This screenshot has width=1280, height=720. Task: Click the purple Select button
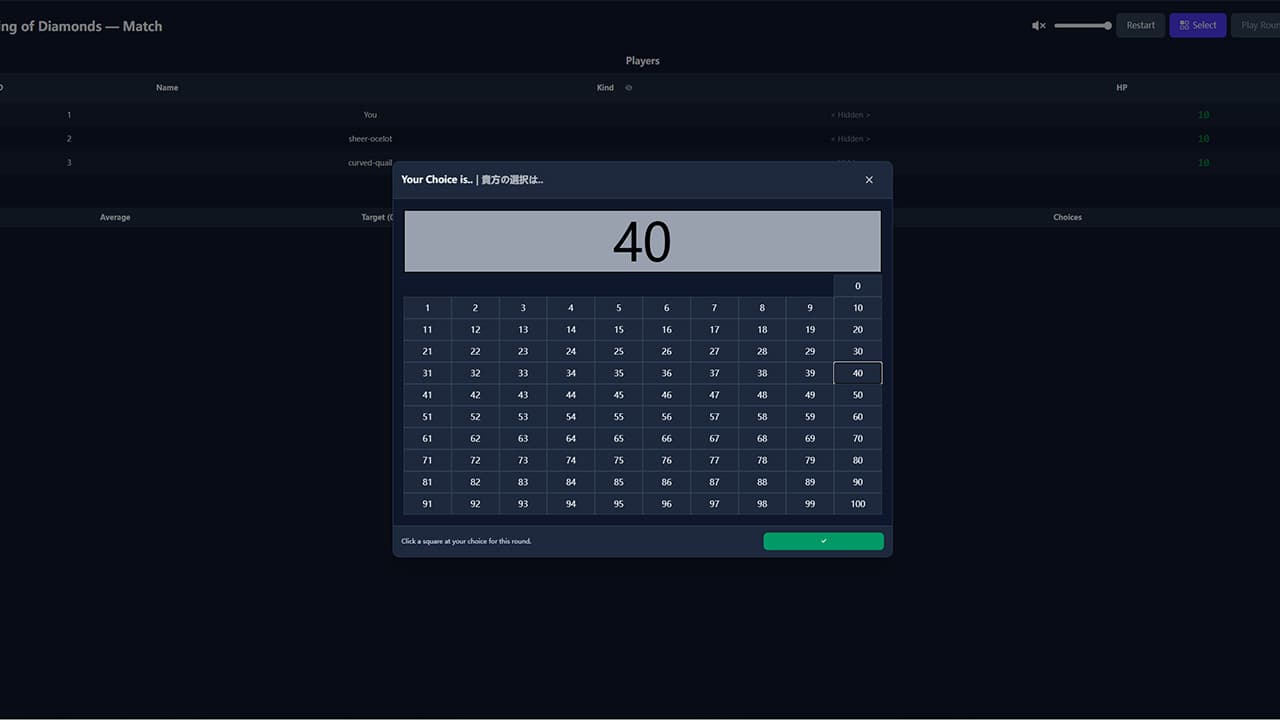[1197, 26]
